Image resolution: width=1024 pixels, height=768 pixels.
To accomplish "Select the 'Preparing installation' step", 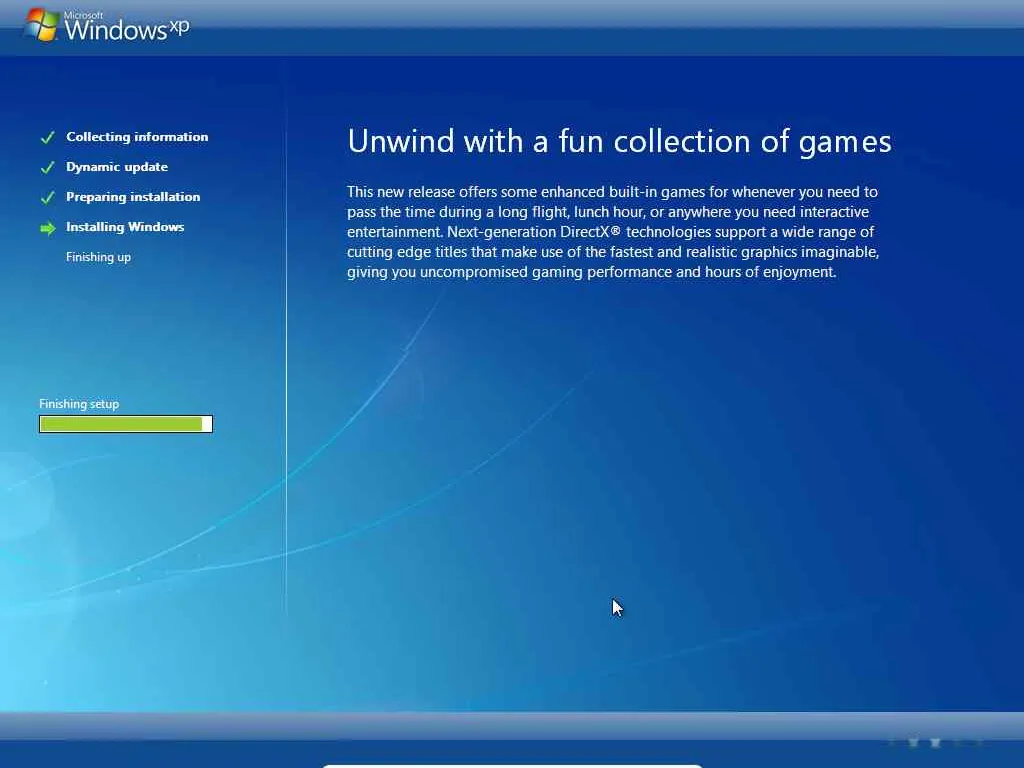I will (x=133, y=197).
